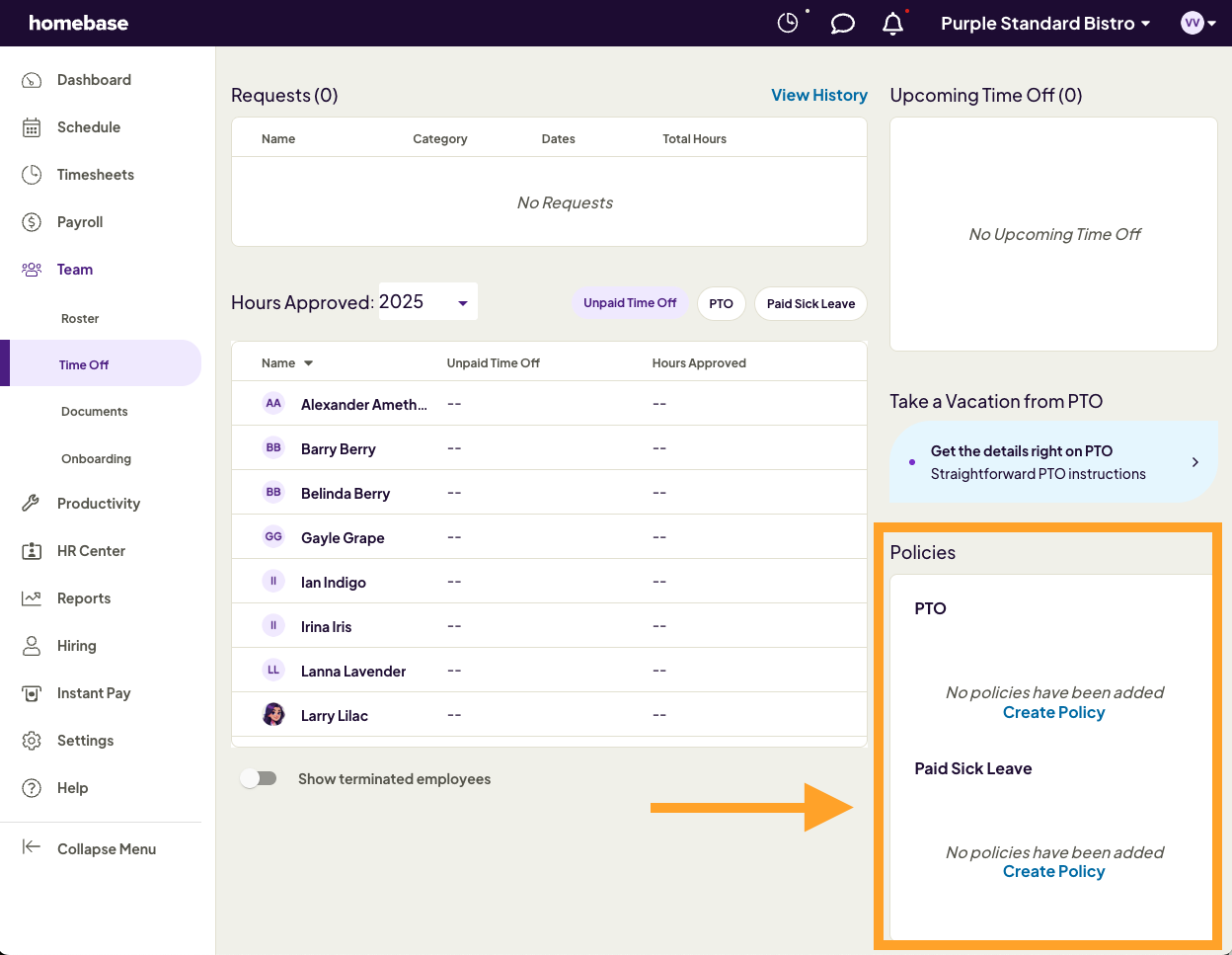
Task: Sort the list using Name column arrow
Action: (308, 363)
